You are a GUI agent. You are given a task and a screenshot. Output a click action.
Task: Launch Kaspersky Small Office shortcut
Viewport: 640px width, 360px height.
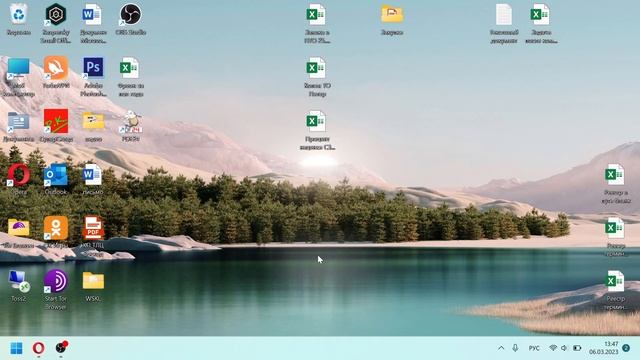click(56, 15)
